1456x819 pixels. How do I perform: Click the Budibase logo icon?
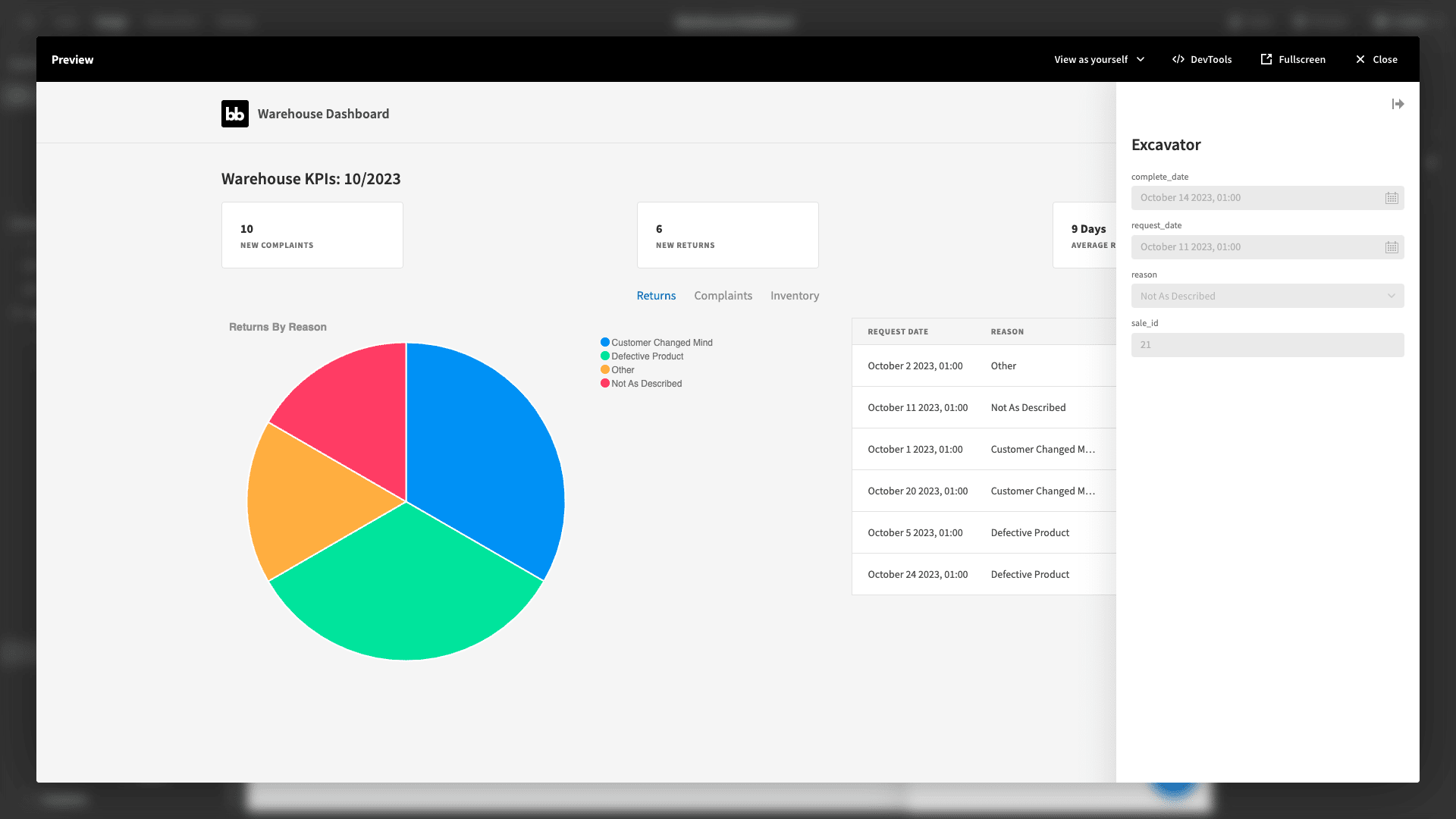click(x=235, y=114)
